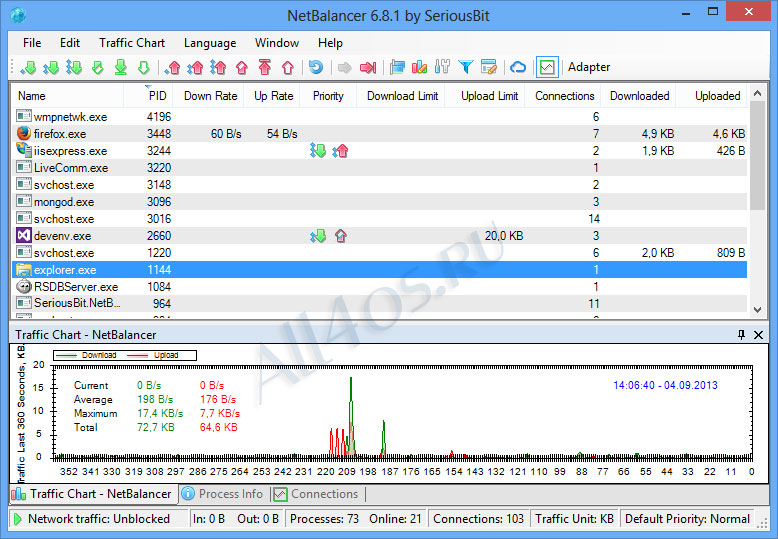Screen dimensions: 778x539
Task: Open the tools wrench settings icon
Action: click(x=442, y=67)
